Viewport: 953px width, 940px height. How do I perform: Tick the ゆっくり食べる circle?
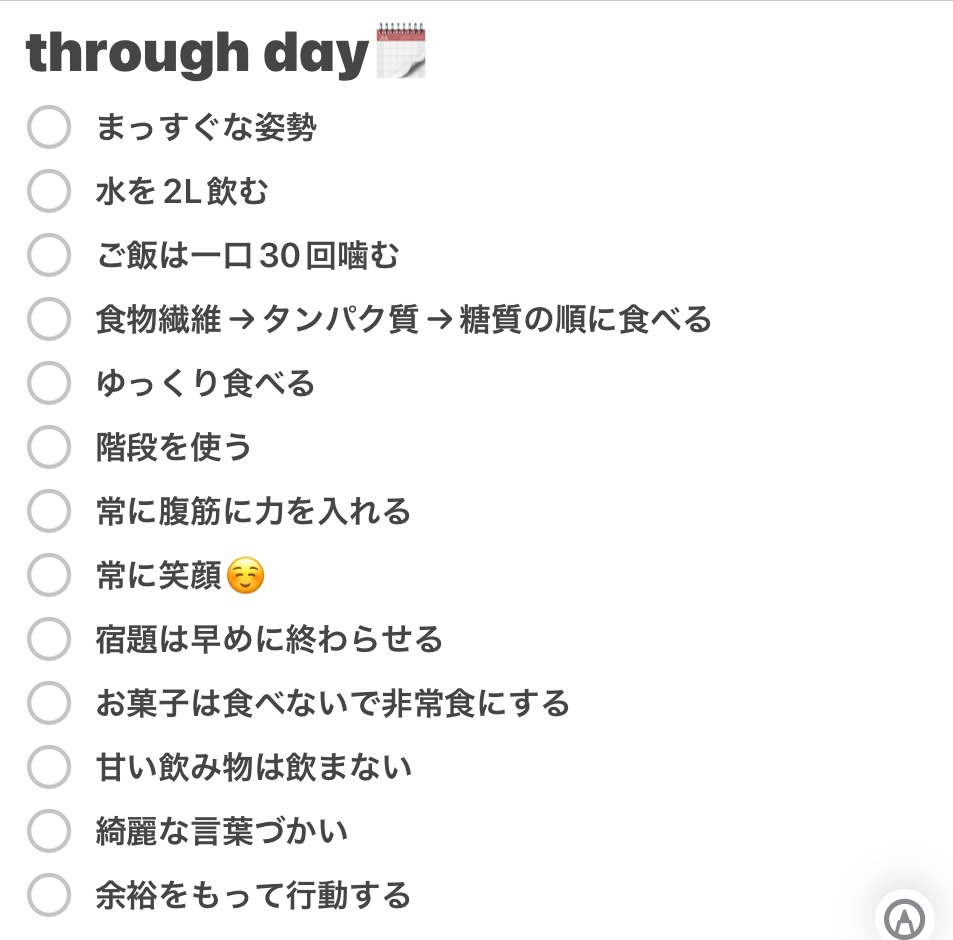point(48,383)
